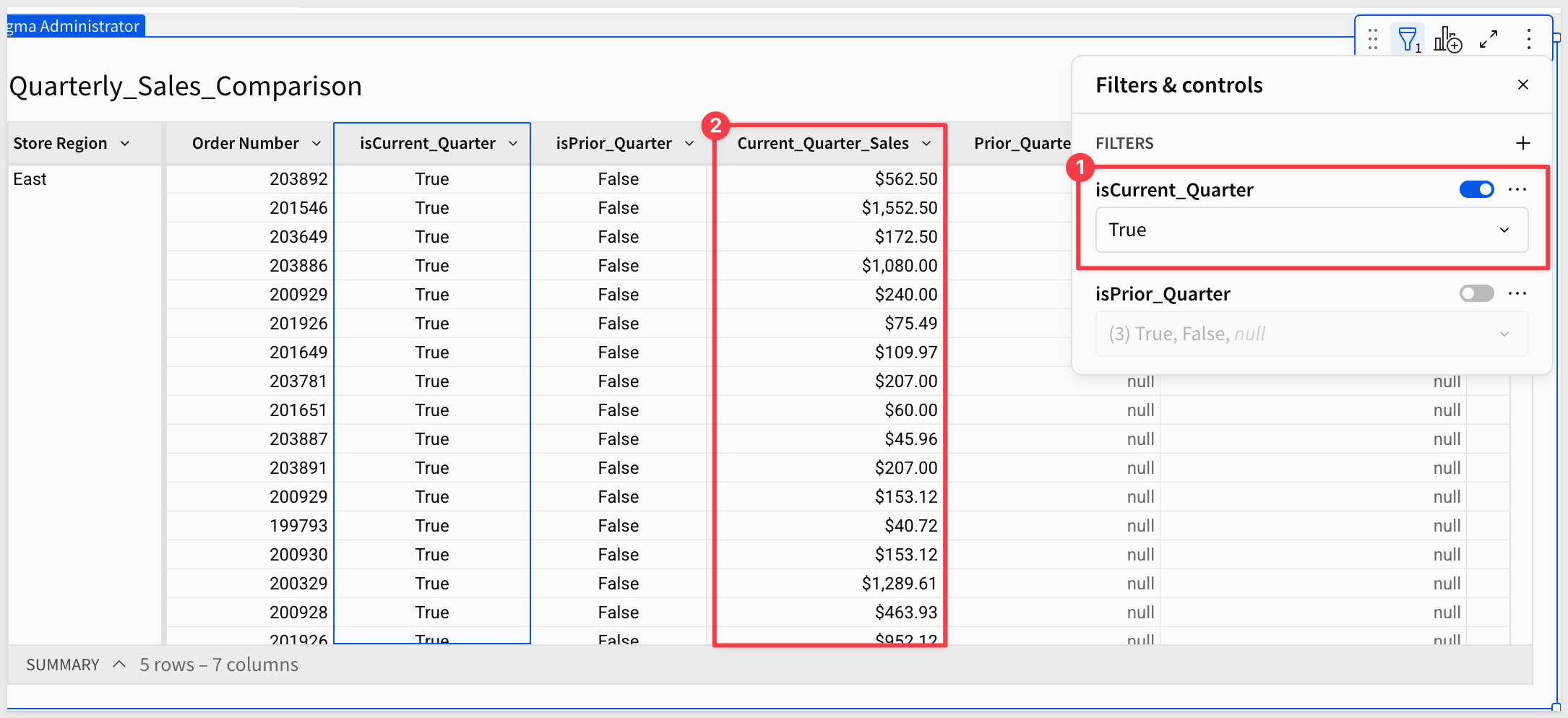Click the Quarterly_Sales_Comparison table title
Image resolution: width=1568 pixels, height=718 pixels.
click(186, 87)
